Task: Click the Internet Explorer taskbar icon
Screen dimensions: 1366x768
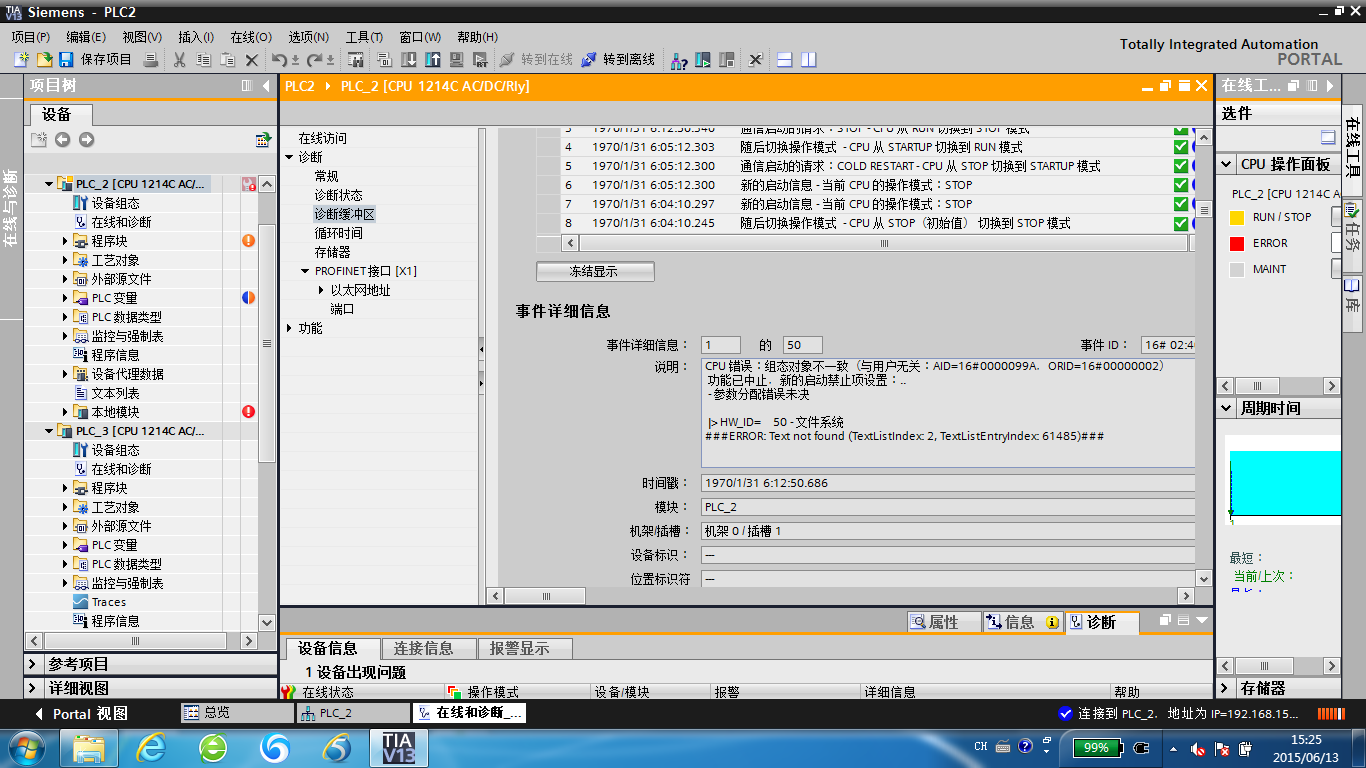Action: click(152, 747)
